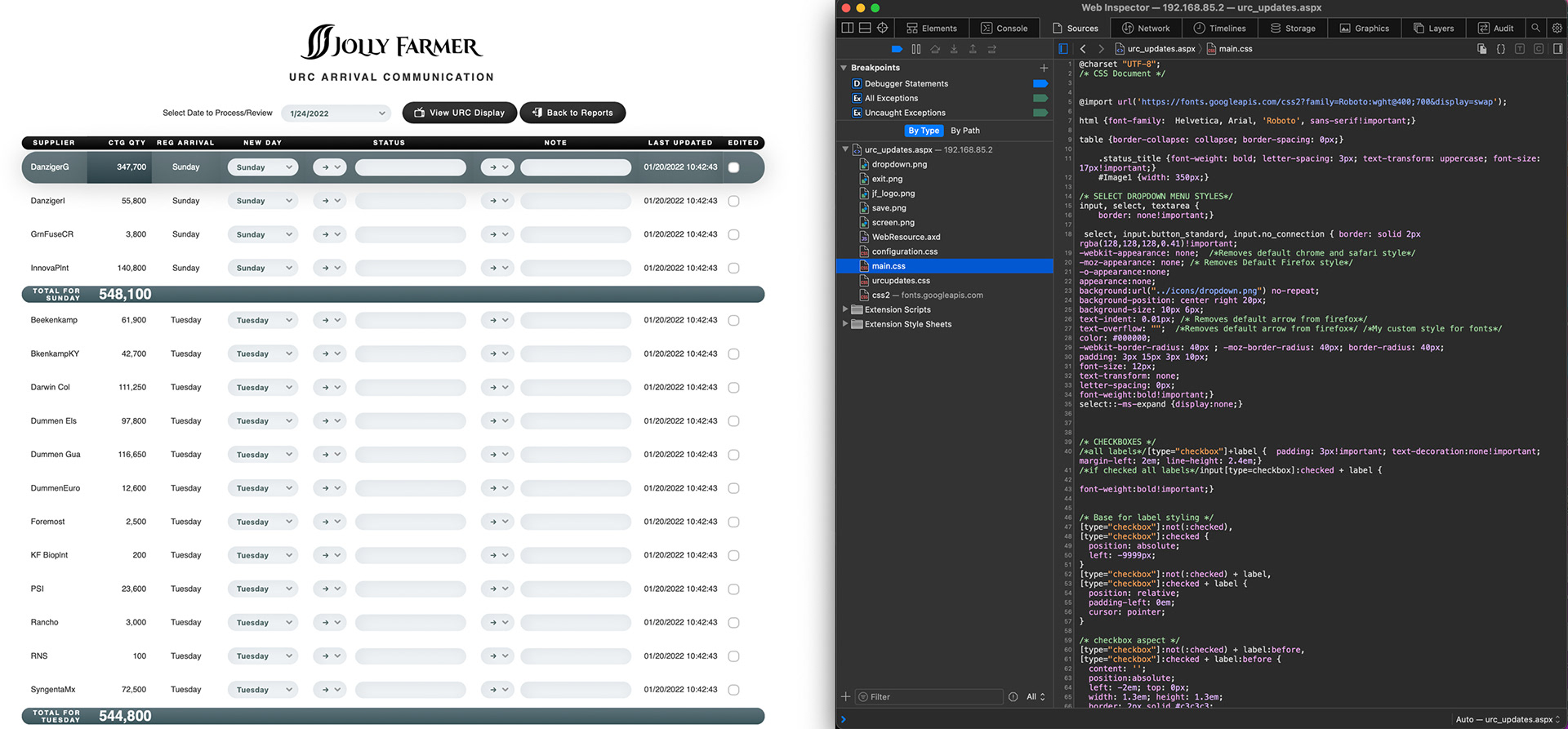Toggle the Debugger Statements breakpoint
1568x729 pixels.
[x=1040, y=83]
